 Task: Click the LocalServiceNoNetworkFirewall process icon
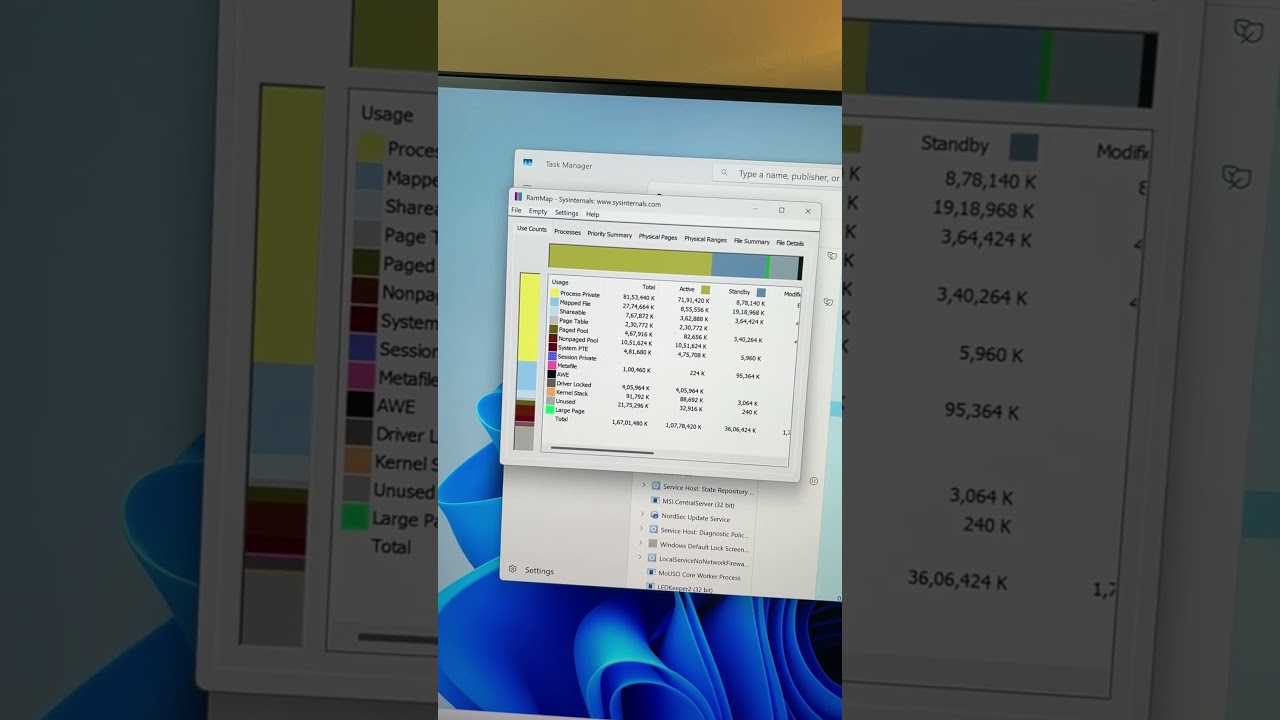point(652,559)
